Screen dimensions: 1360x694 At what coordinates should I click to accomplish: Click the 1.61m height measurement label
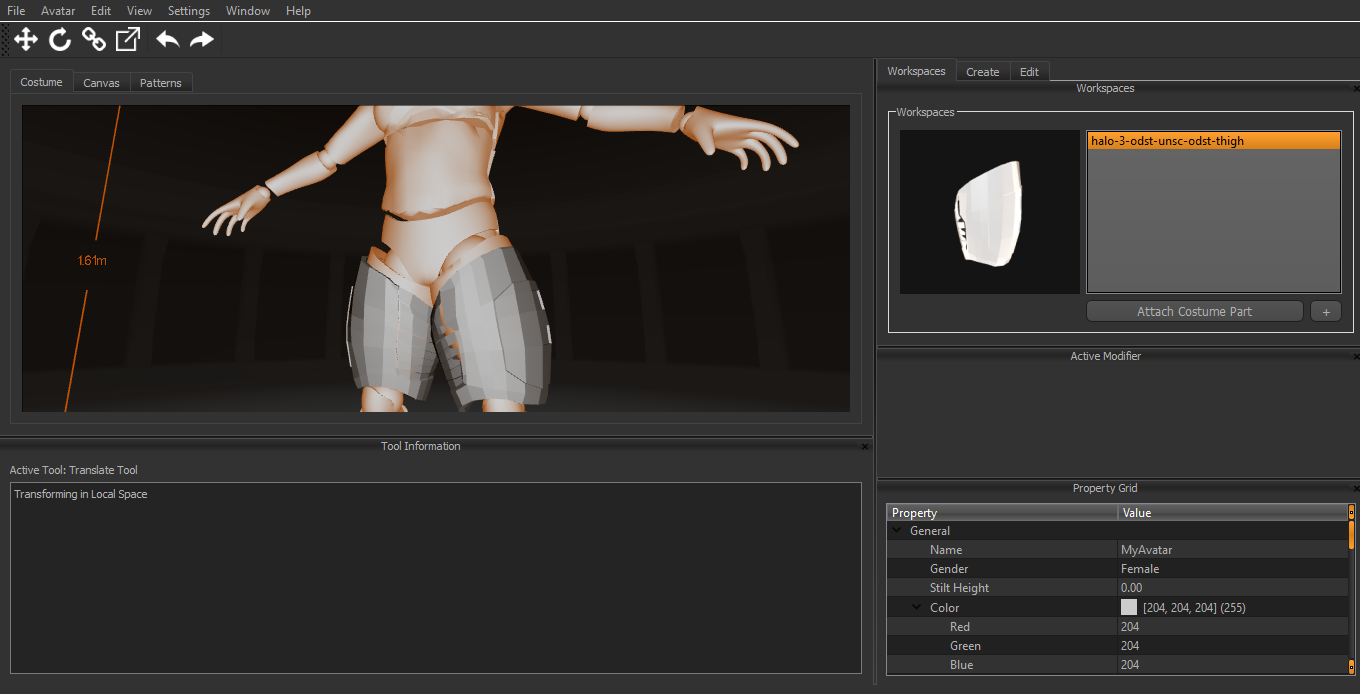92,261
